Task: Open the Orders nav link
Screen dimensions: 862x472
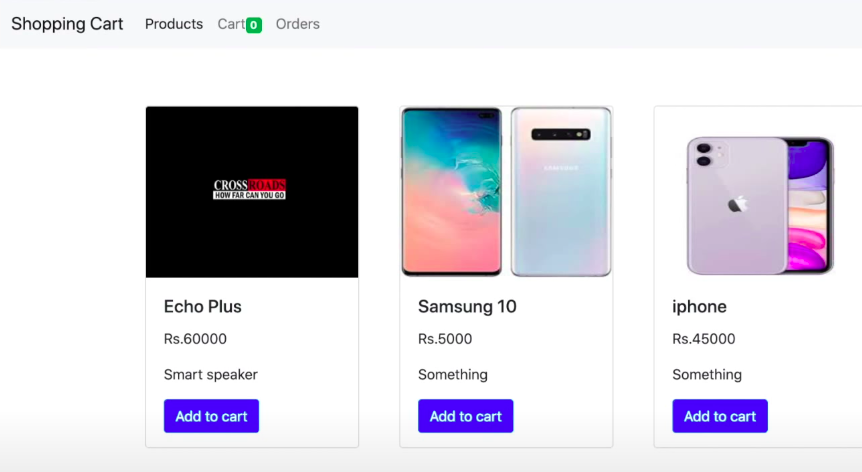Action: click(298, 24)
